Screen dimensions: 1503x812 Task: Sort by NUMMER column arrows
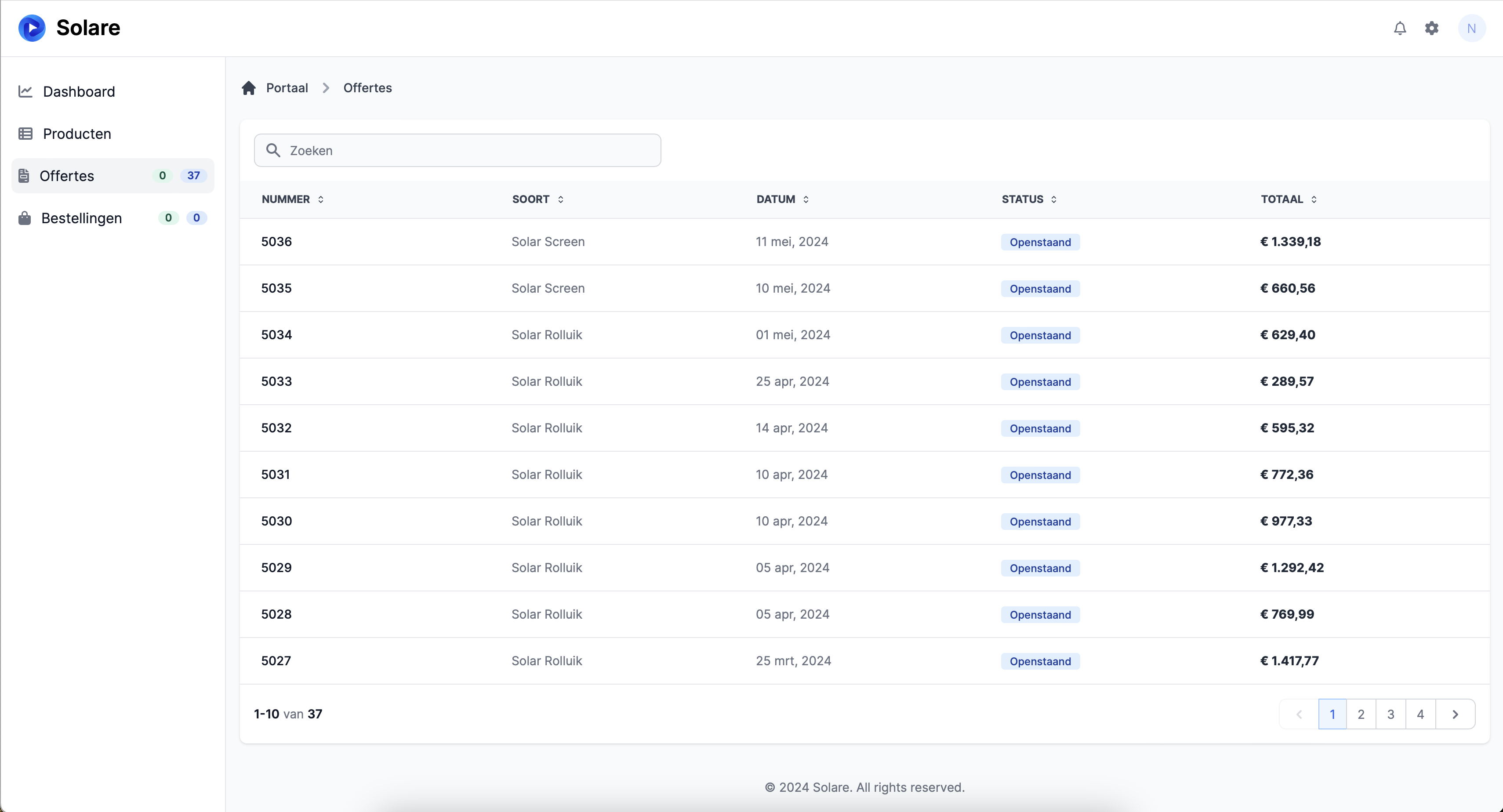[320, 199]
